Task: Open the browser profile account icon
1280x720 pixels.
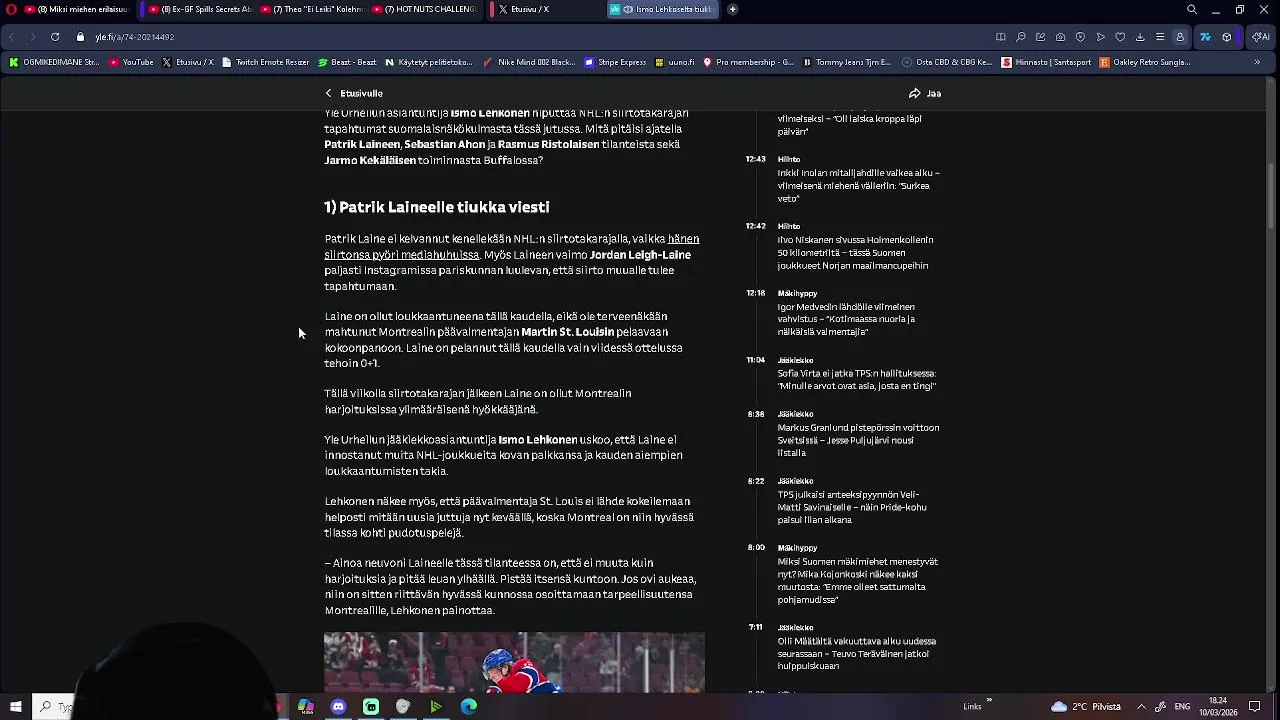Action: [1180, 37]
